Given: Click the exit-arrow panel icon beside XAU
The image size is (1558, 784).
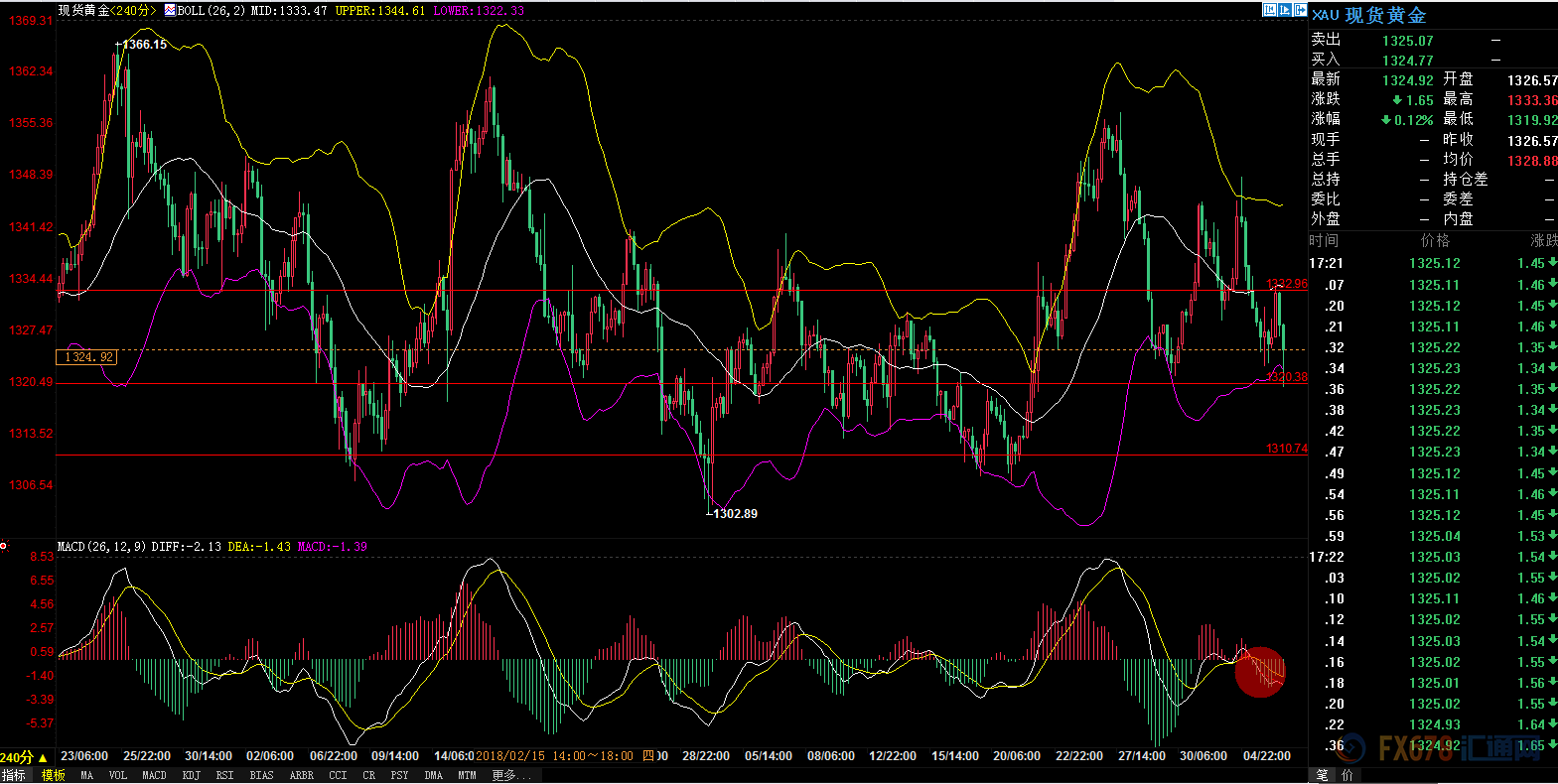Looking at the screenshot, I should (x=1300, y=10).
